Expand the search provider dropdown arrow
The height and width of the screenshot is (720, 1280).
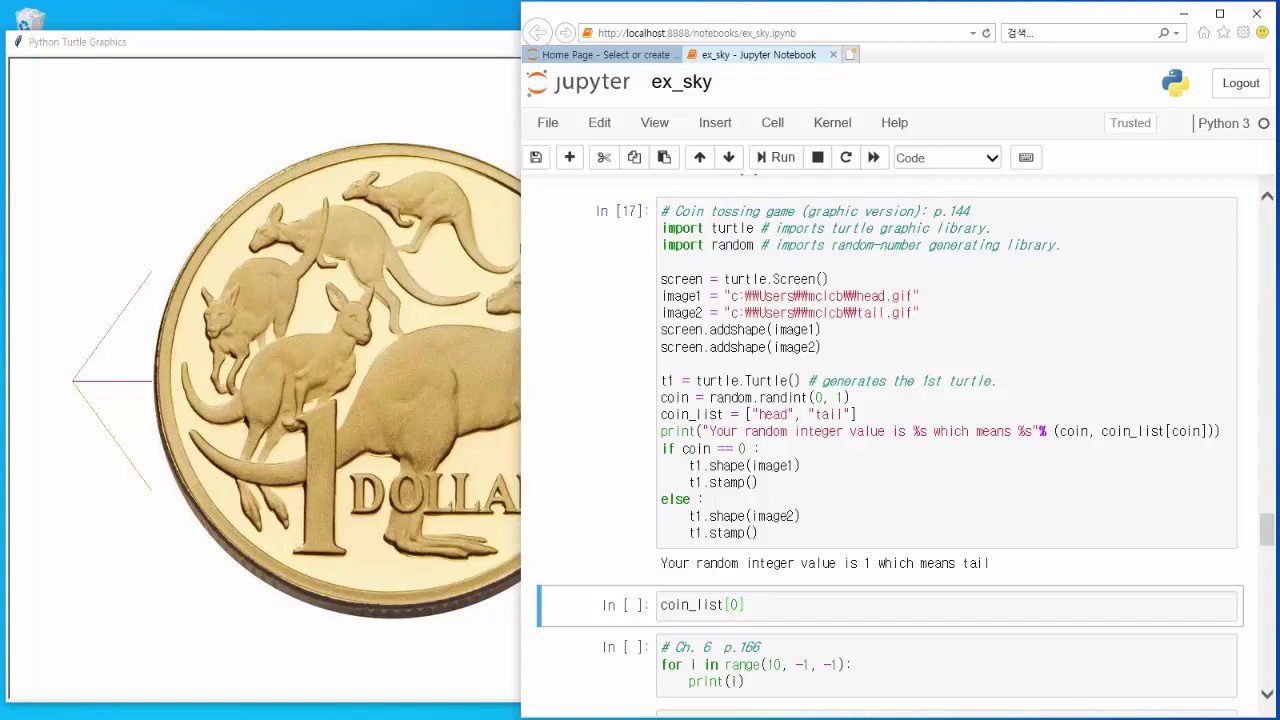tap(1176, 33)
